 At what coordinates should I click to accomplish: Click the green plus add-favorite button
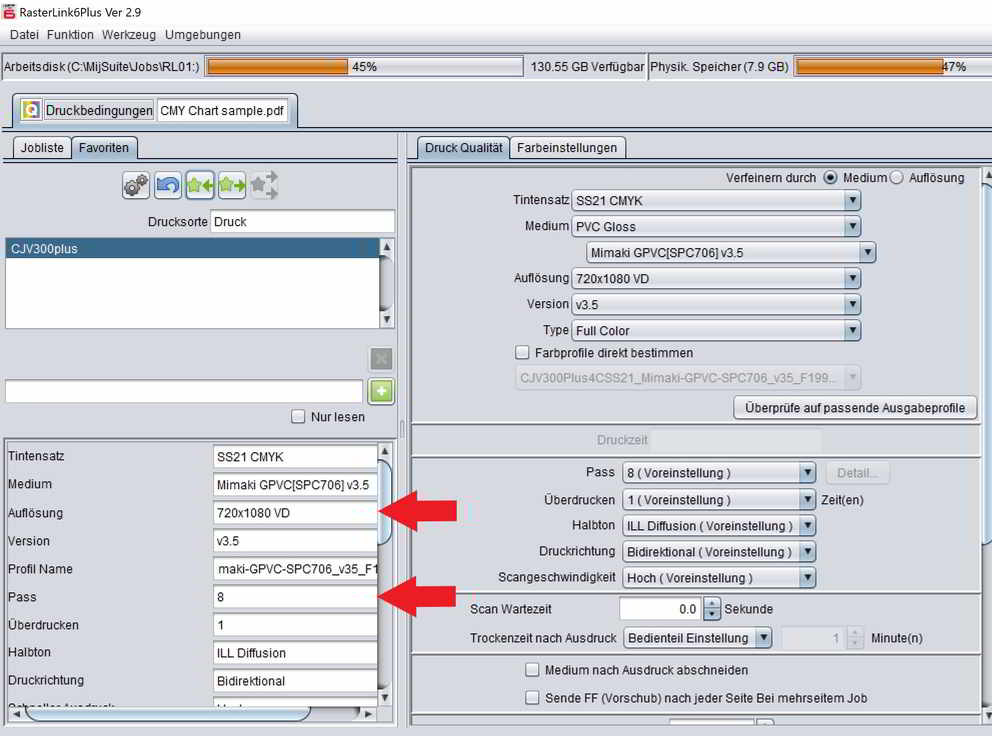[381, 391]
